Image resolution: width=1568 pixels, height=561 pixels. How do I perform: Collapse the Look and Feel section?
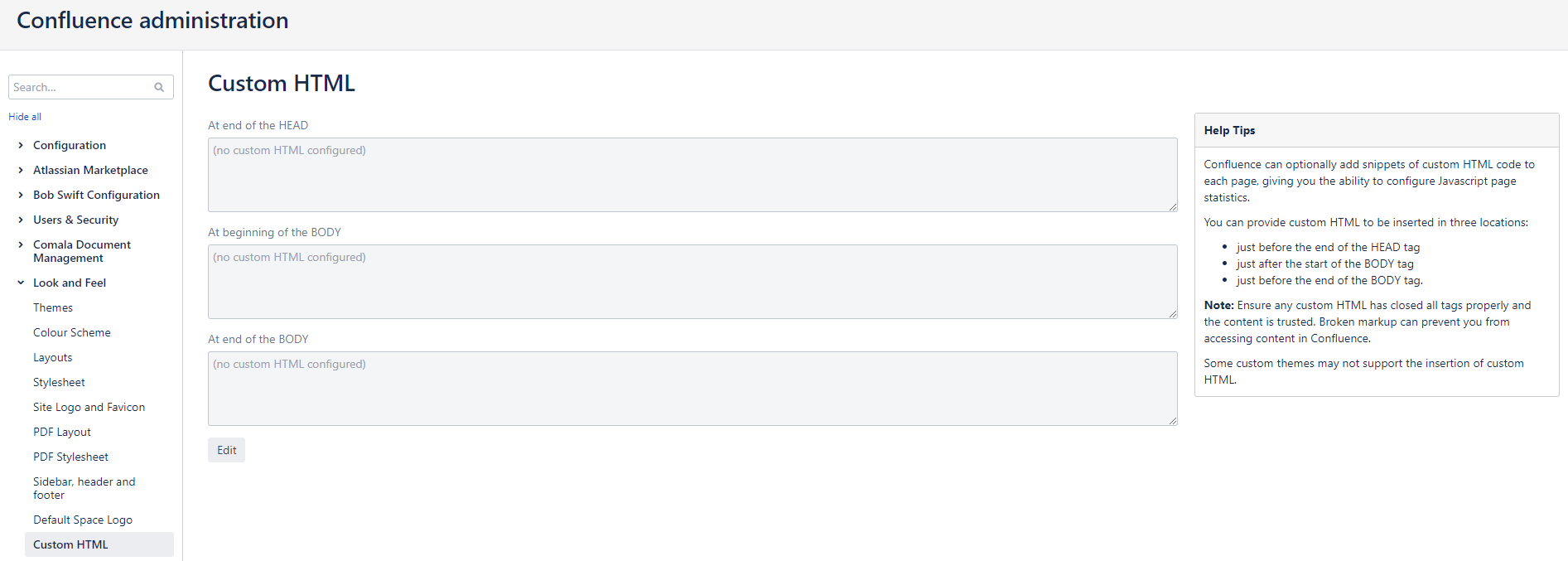click(x=20, y=283)
